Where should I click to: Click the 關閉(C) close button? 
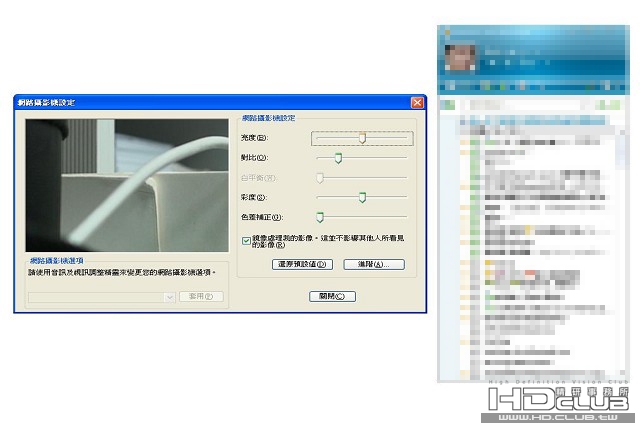(332, 296)
